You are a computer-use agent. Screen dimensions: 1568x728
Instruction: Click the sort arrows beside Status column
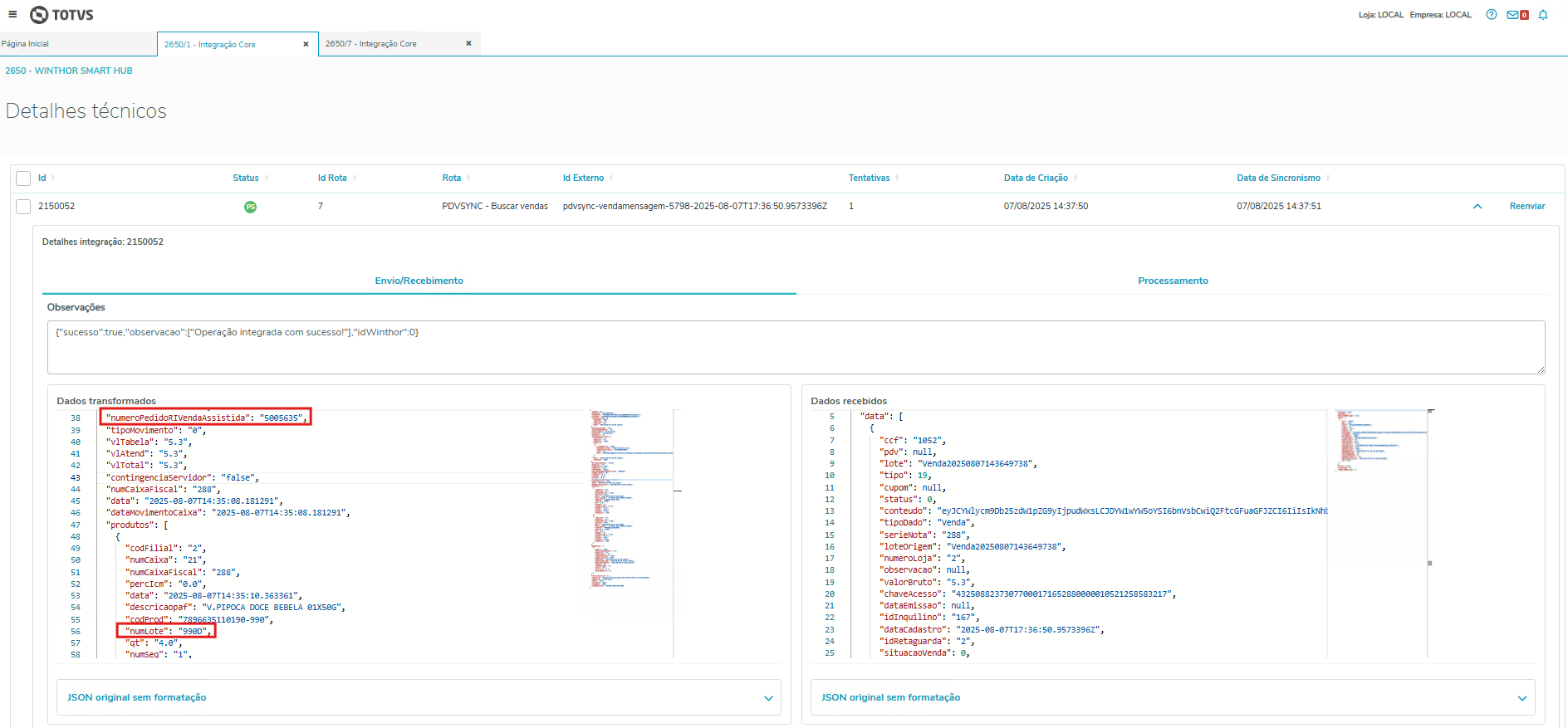(x=267, y=178)
